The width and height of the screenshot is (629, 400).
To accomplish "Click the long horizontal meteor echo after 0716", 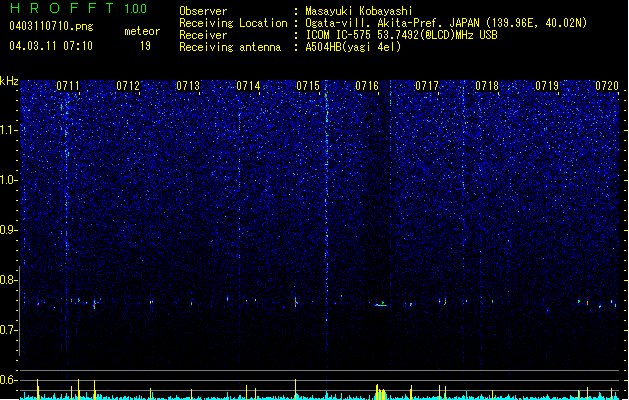I will [x=381, y=305].
